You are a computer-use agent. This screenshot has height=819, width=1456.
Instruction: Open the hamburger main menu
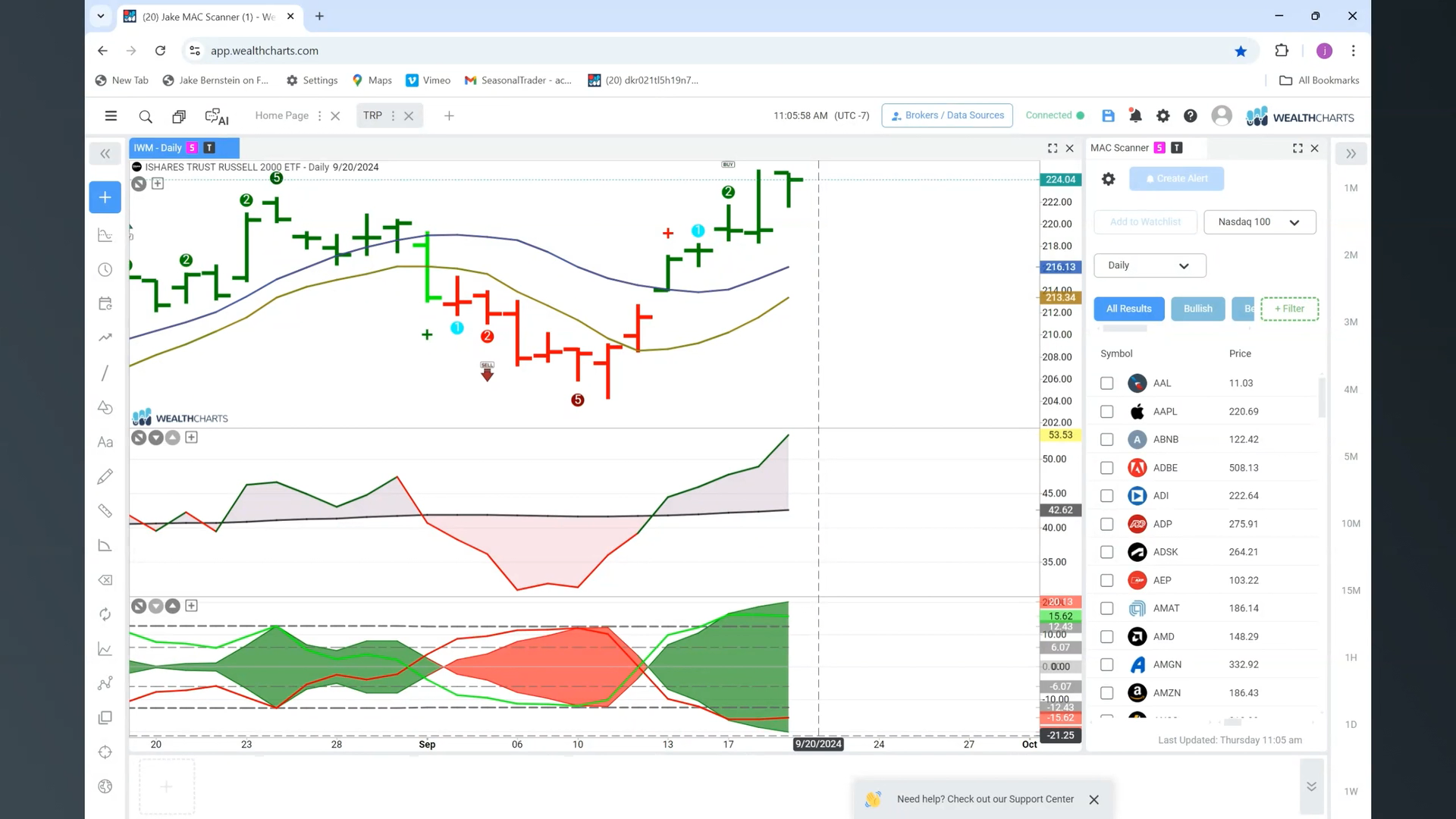point(111,116)
